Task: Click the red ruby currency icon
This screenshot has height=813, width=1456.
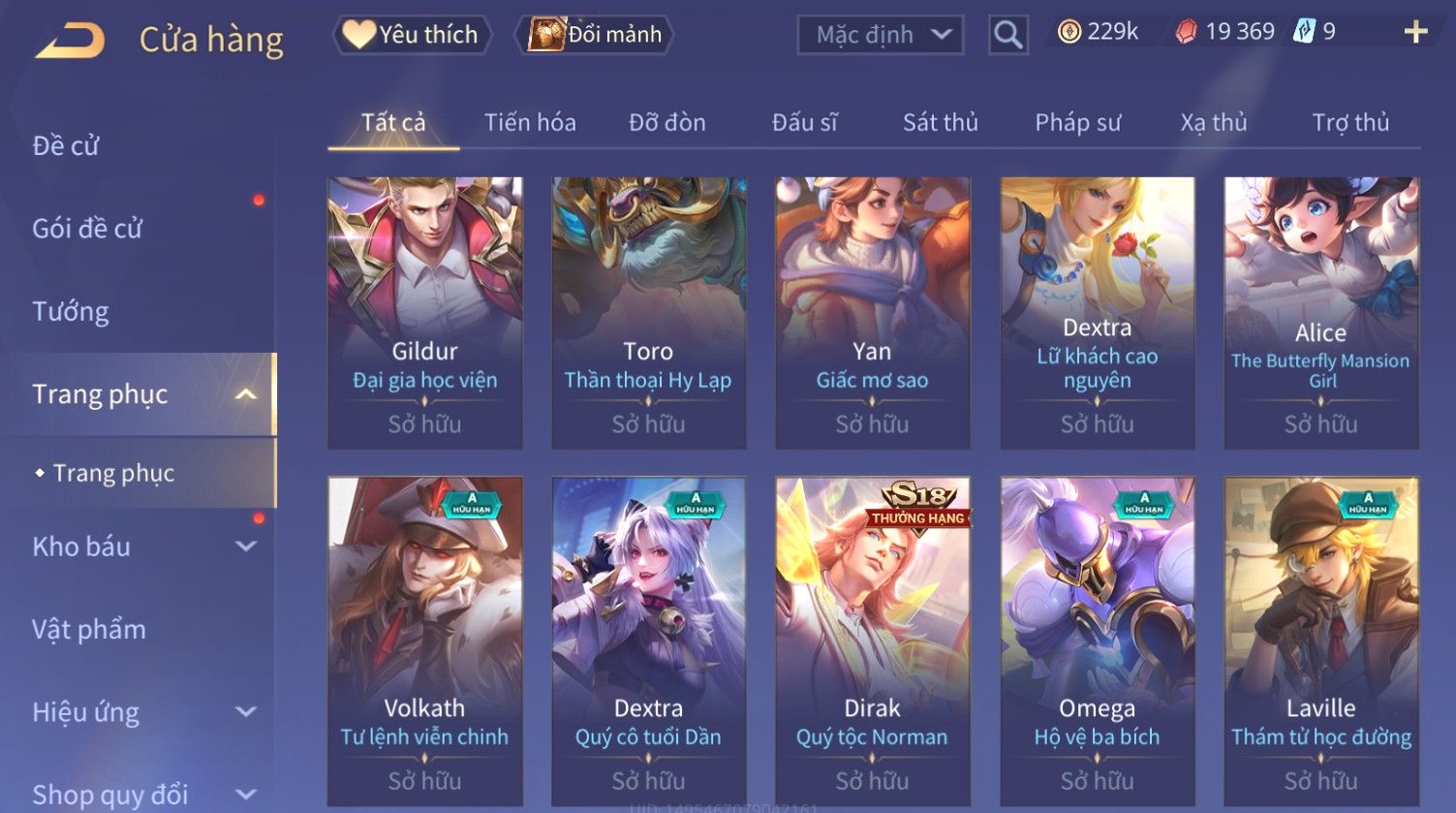Action: [1186, 32]
